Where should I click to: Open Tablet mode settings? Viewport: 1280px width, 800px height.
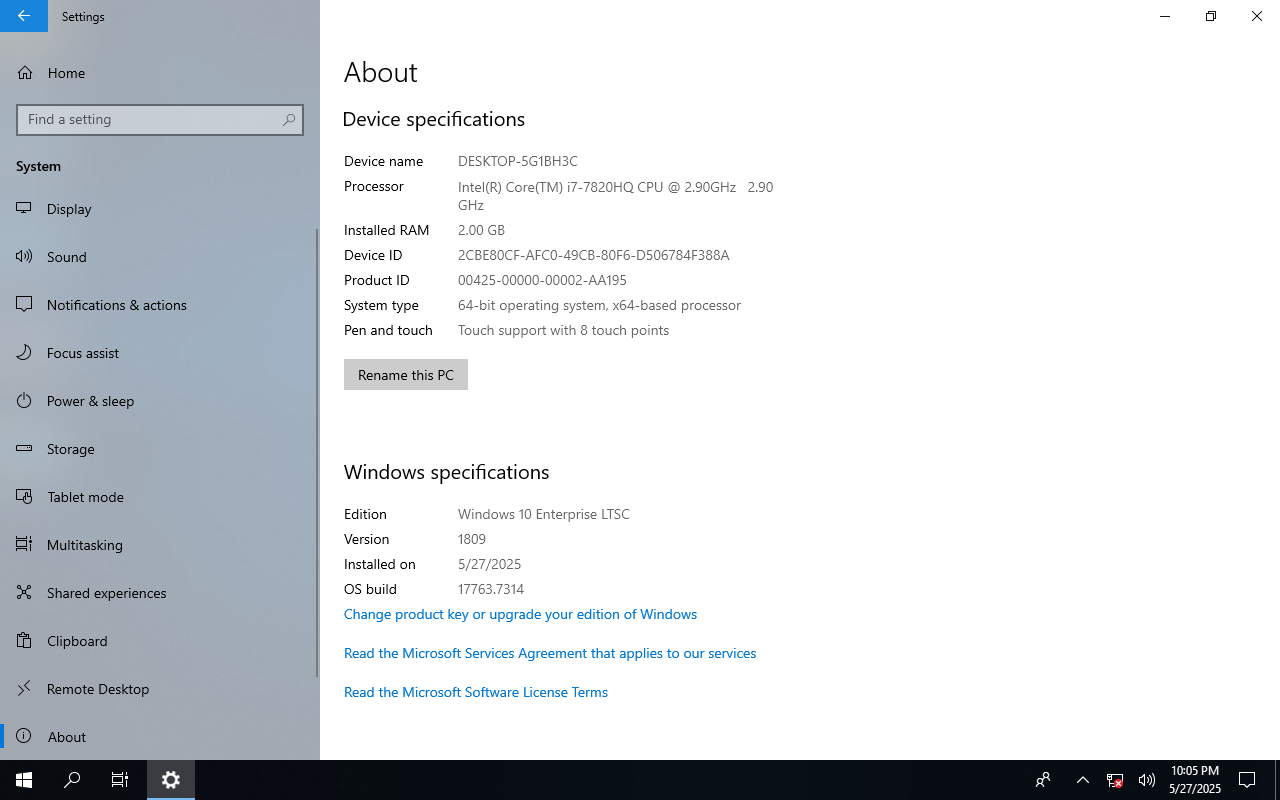point(160,497)
